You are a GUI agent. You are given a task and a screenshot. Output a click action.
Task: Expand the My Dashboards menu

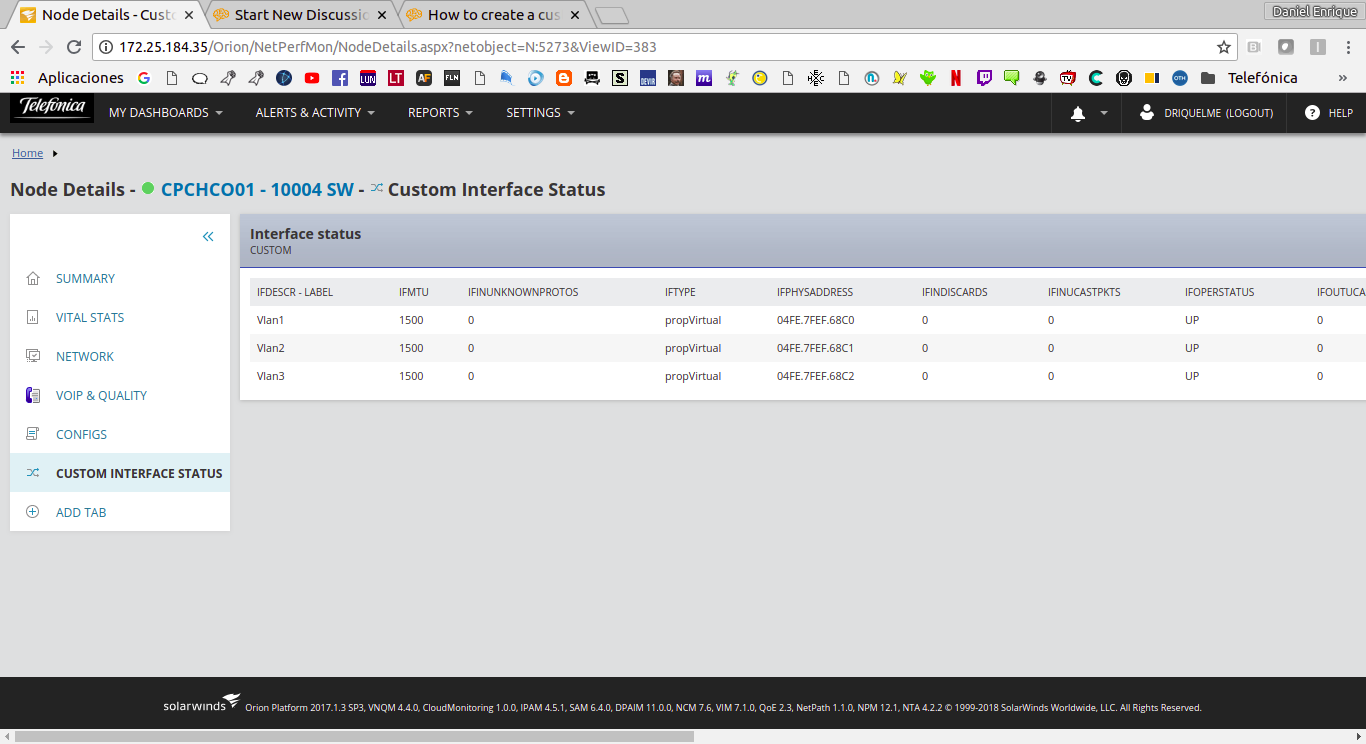point(166,113)
